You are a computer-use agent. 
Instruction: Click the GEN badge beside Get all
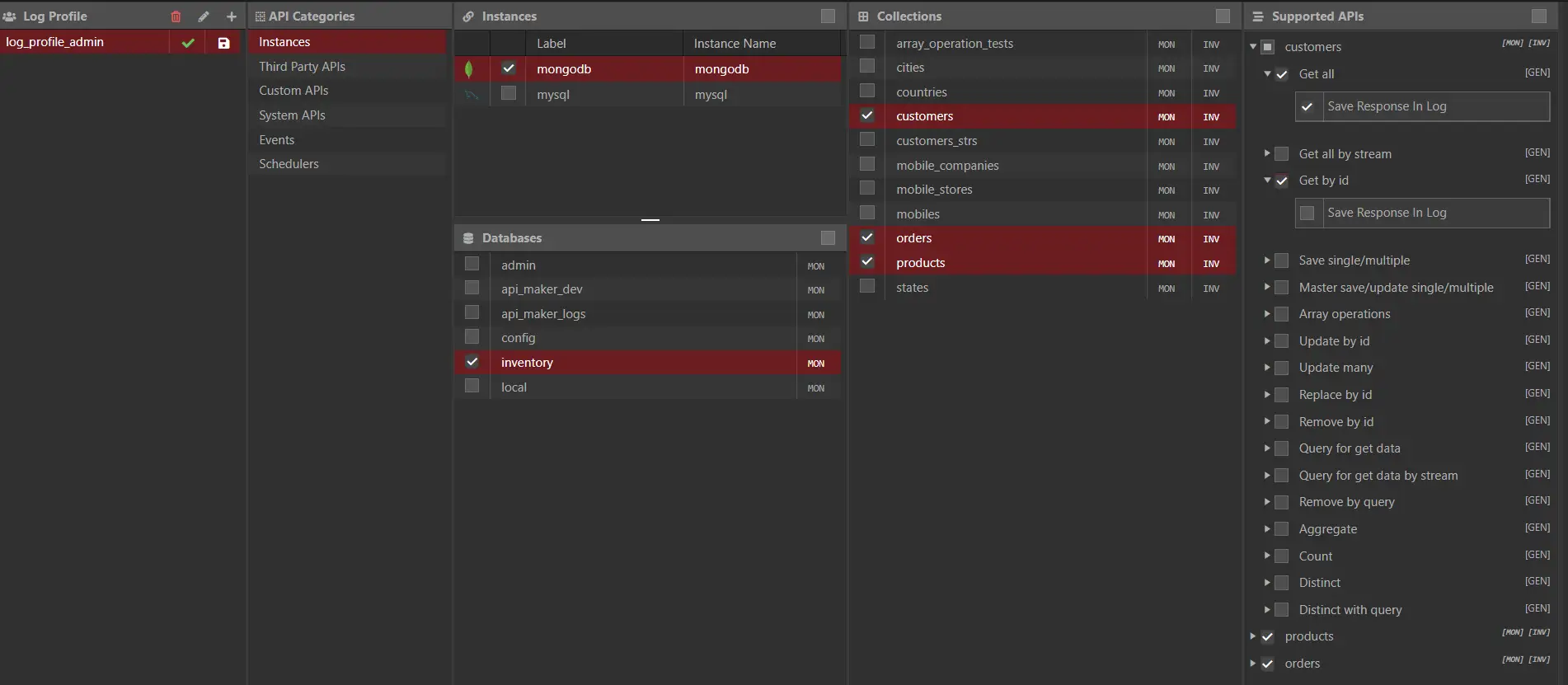pos(1537,73)
